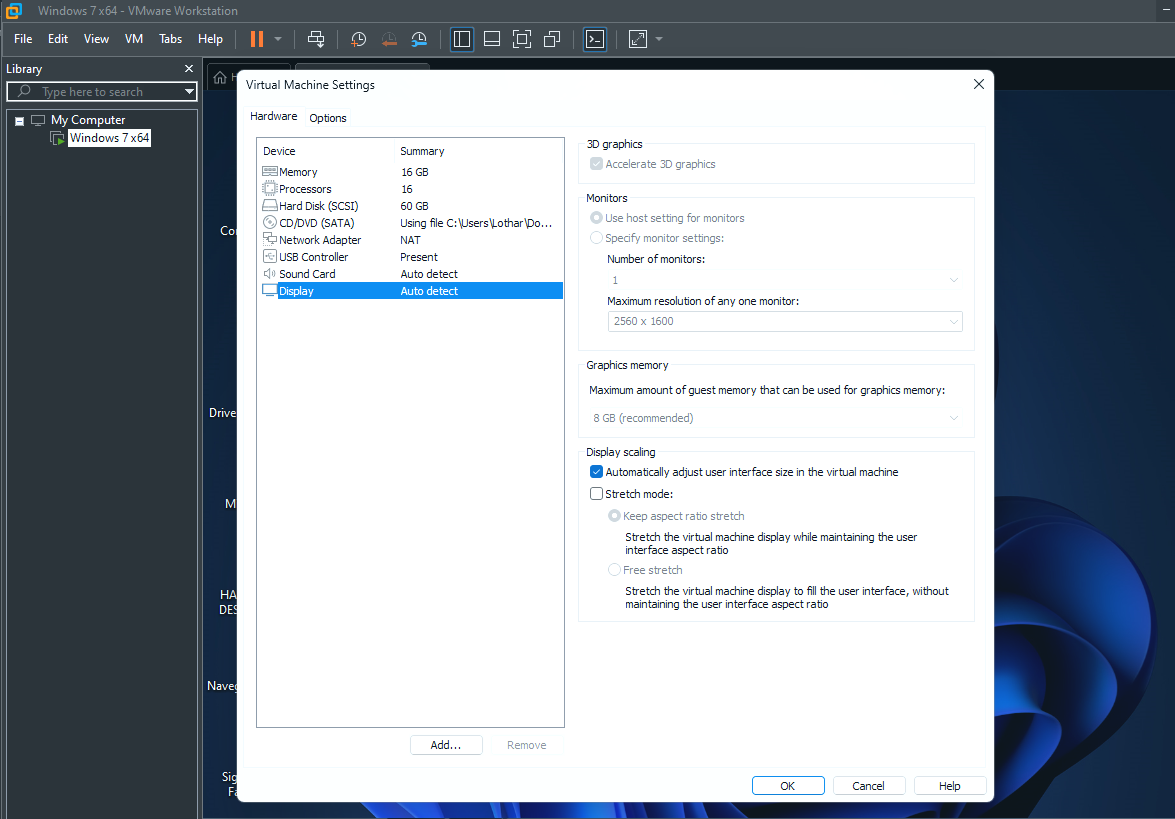Pause the virtual machine with the orange button
The width and height of the screenshot is (1175, 819).
[257, 39]
